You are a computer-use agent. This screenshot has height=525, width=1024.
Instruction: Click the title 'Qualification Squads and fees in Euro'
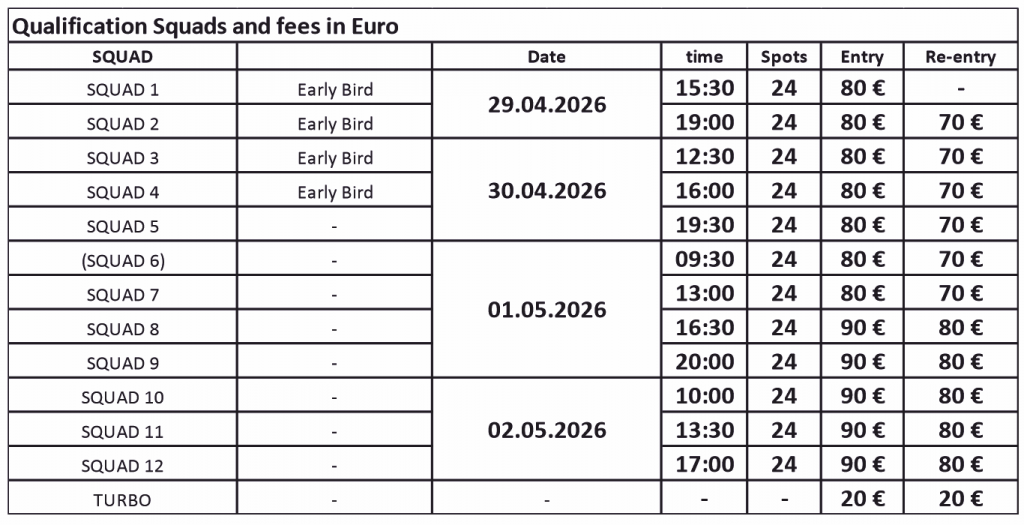point(204,26)
